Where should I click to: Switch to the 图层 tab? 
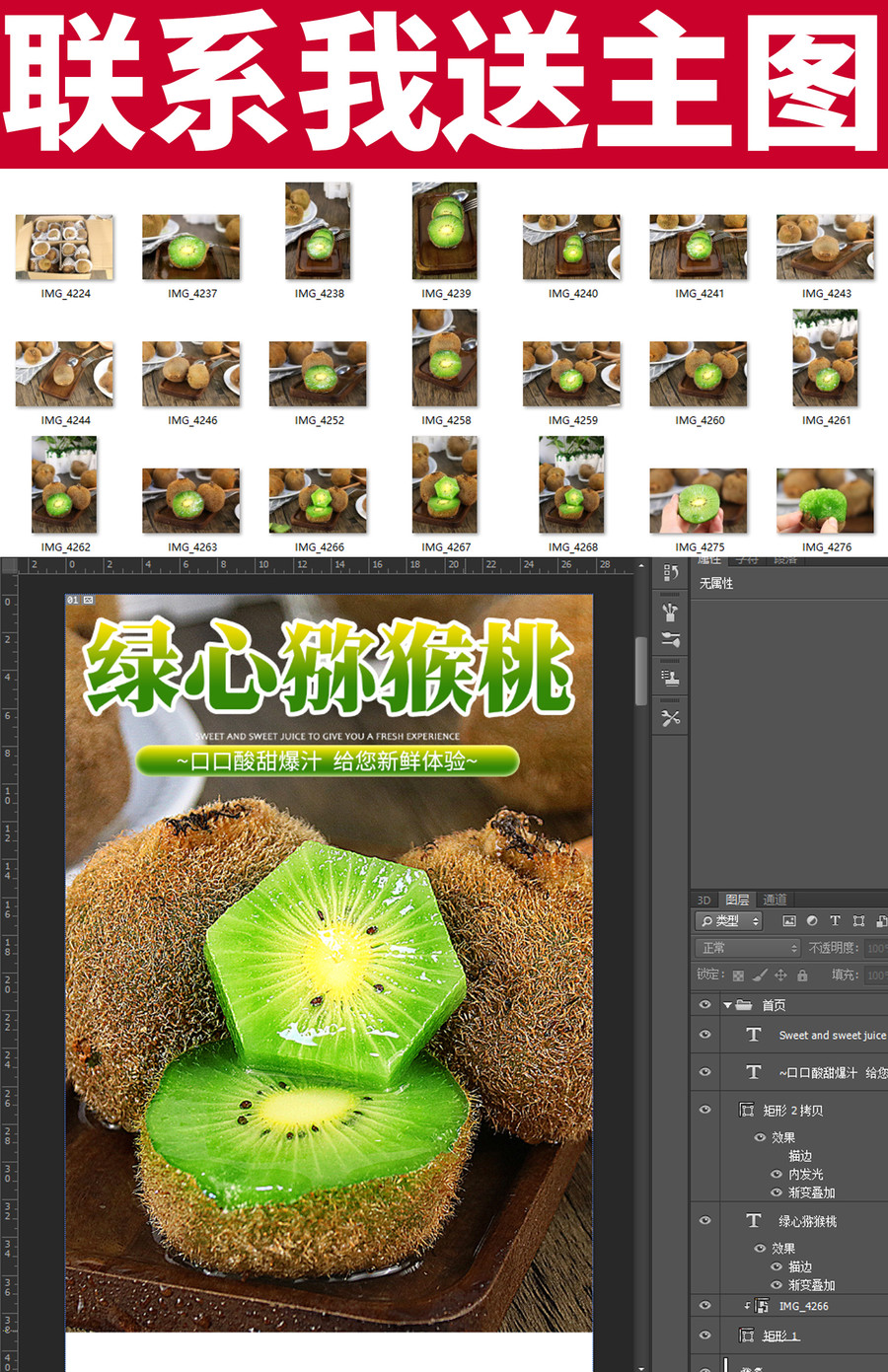(x=737, y=900)
